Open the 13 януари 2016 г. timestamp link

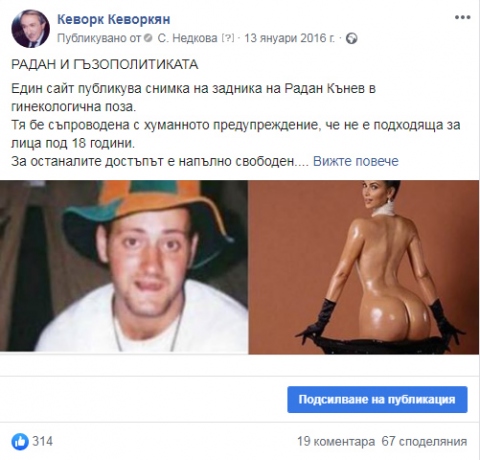[289, 38]
